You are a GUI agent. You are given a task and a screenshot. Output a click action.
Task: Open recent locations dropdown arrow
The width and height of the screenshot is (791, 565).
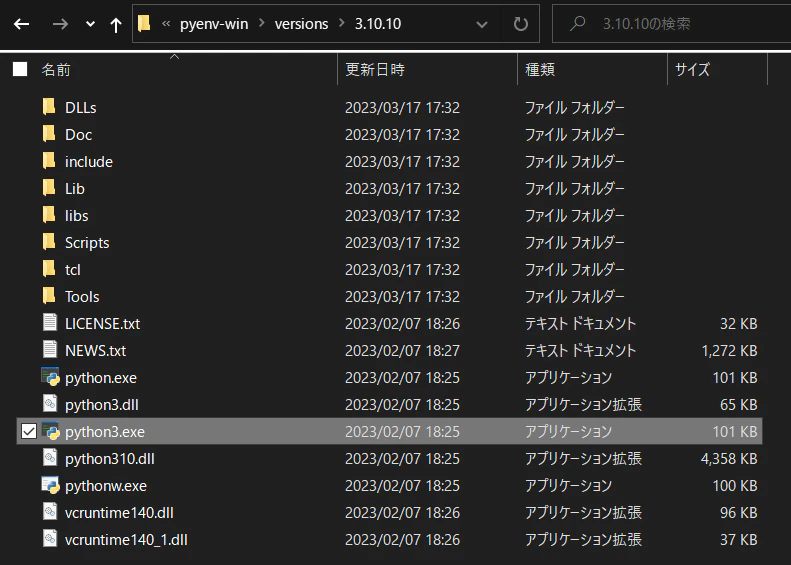pyautogui.click(x=90, y=24)
